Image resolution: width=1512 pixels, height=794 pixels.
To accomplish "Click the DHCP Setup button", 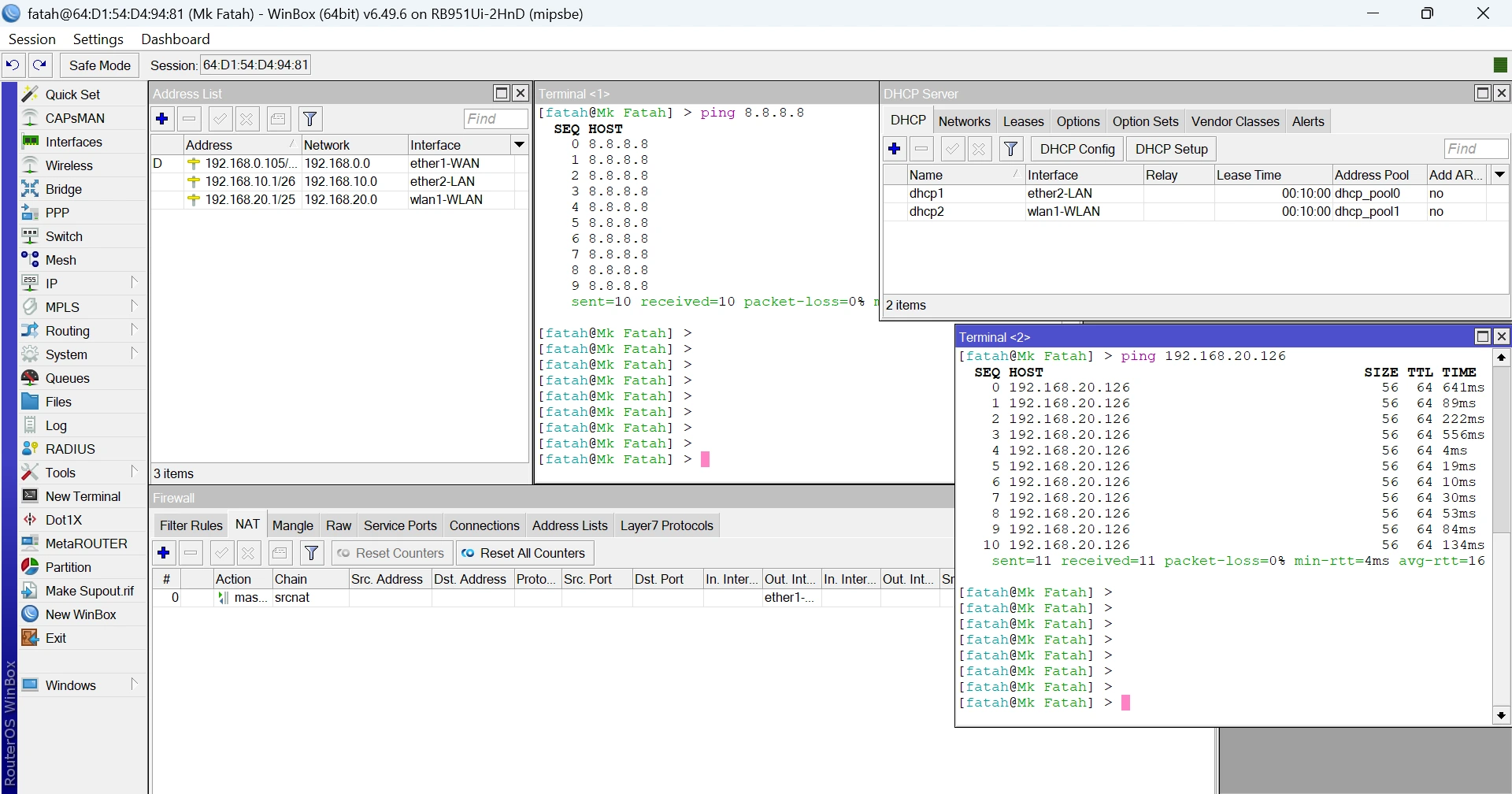I will 1171,149.
